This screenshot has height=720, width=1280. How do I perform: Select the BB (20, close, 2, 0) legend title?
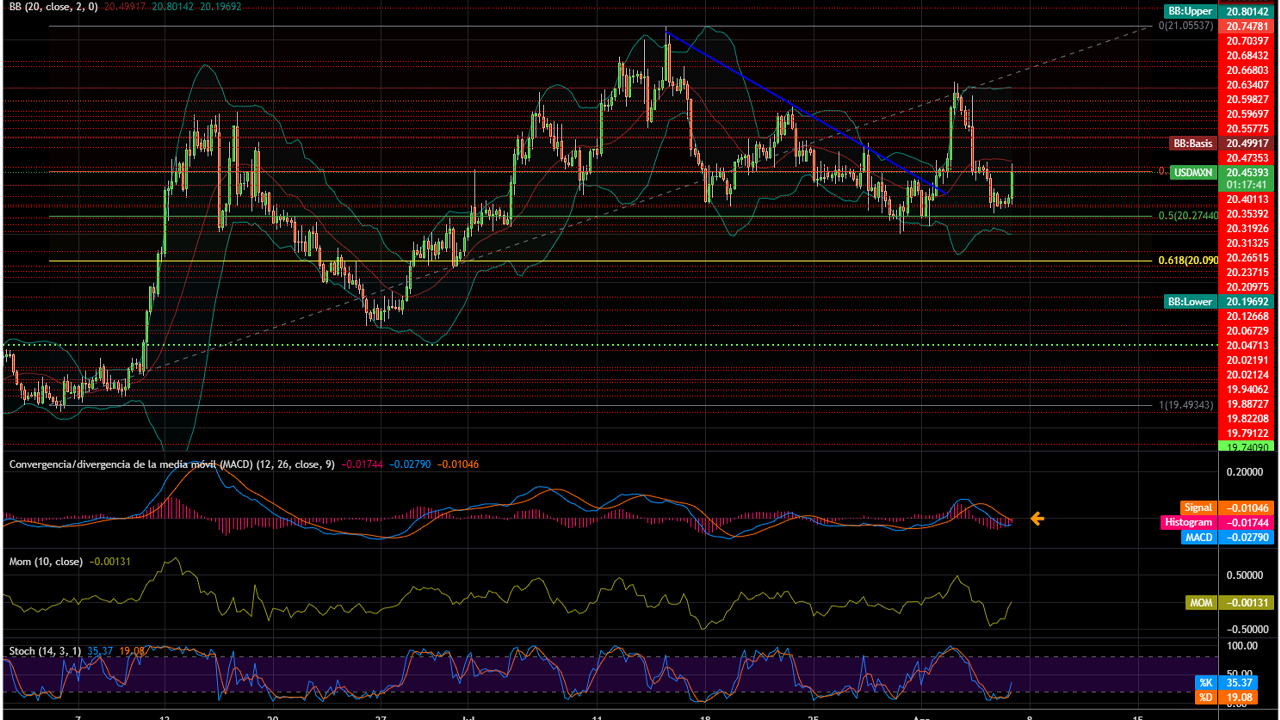[53, 7]
